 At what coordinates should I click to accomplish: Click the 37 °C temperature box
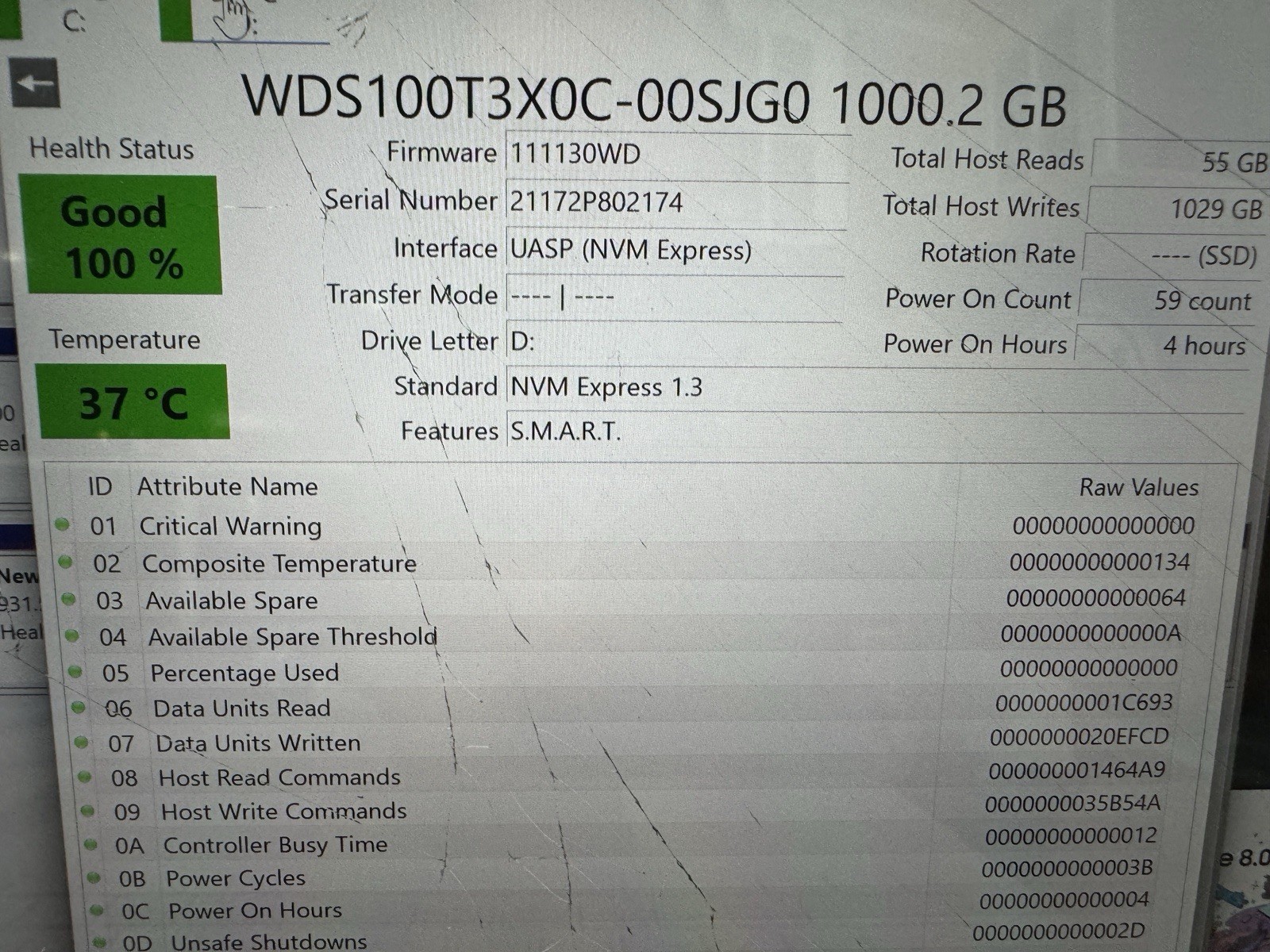click(x=133, y=402)
